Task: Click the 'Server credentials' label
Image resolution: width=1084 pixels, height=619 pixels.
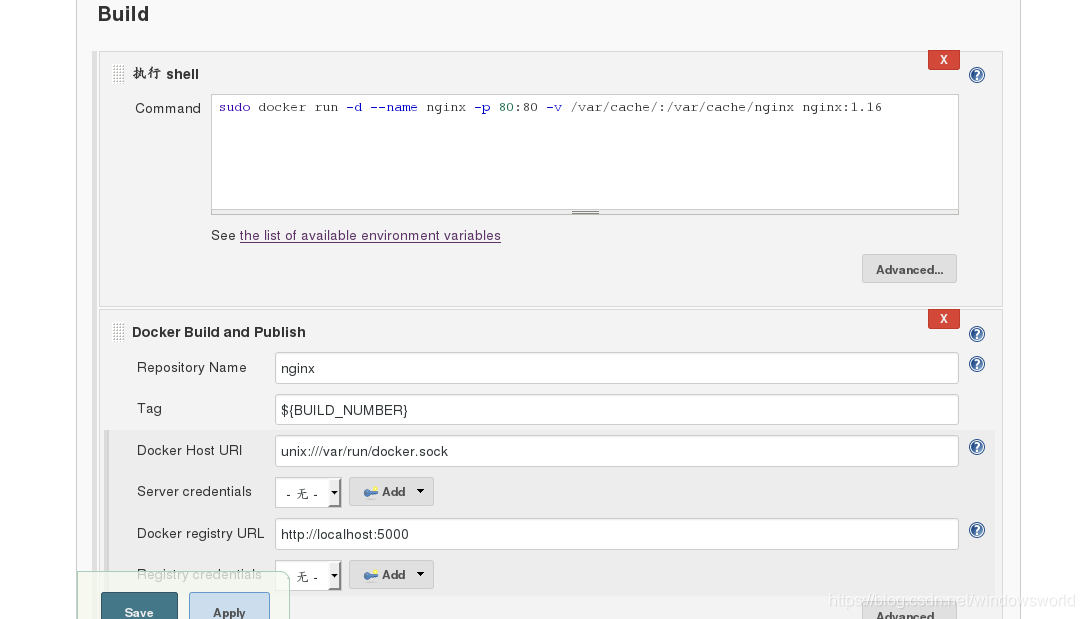Action: (x=194, y=491)
